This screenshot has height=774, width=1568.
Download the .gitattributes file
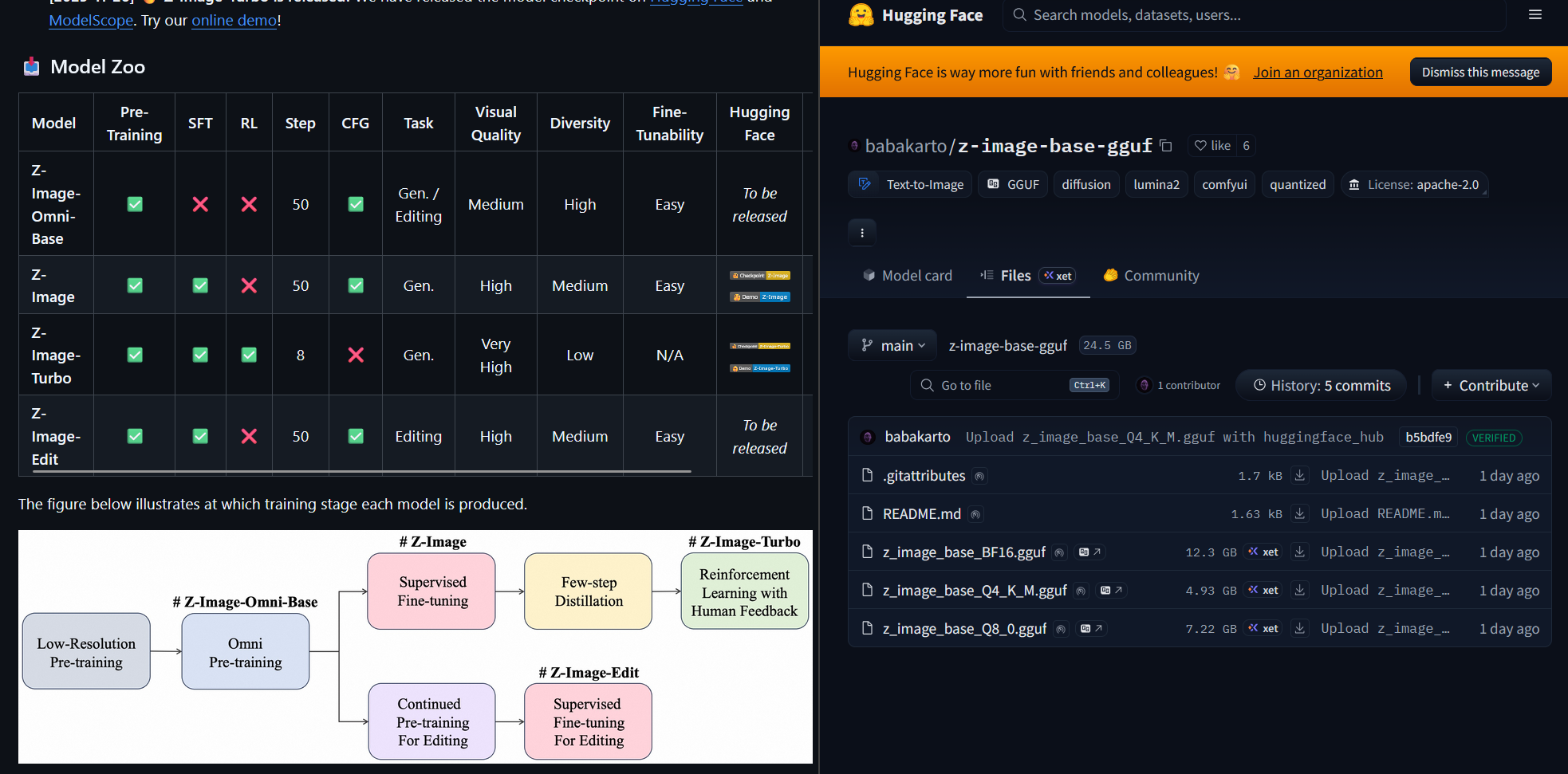pos(1300,475)
